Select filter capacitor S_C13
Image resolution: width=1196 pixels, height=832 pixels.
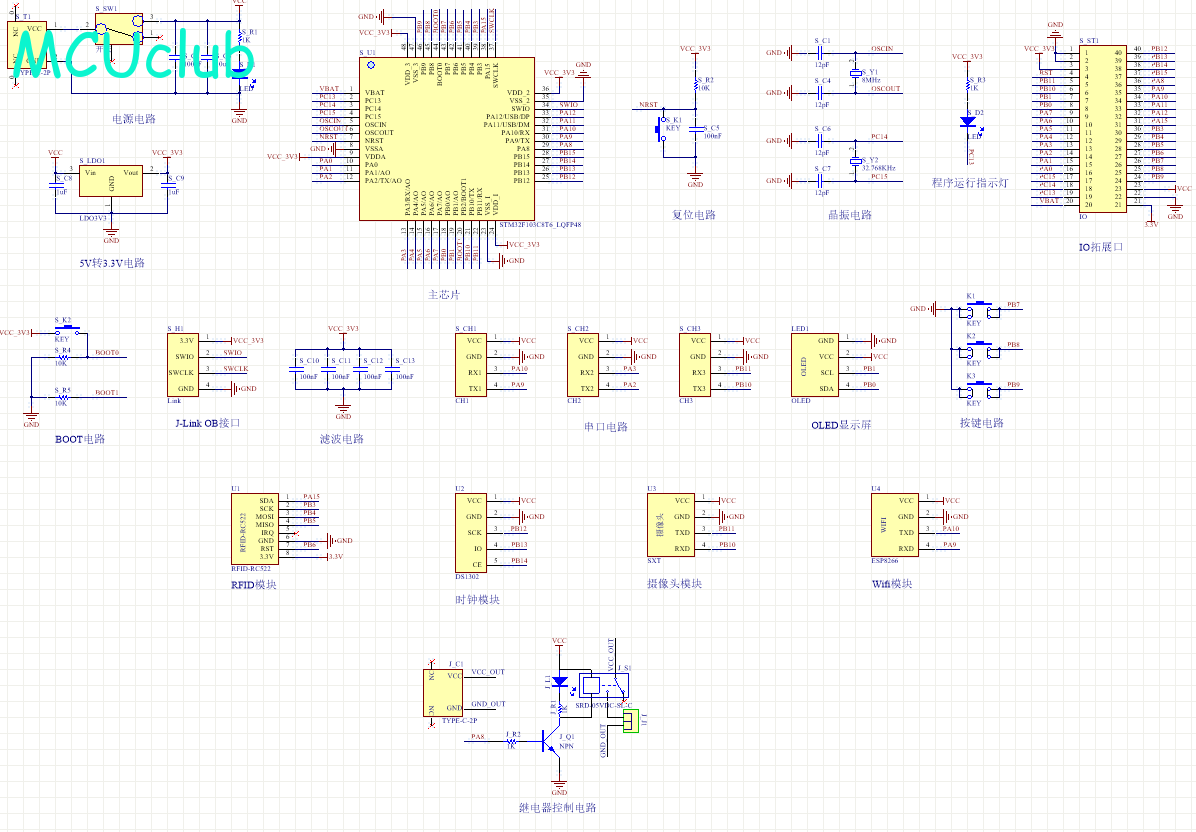point(392,368)
